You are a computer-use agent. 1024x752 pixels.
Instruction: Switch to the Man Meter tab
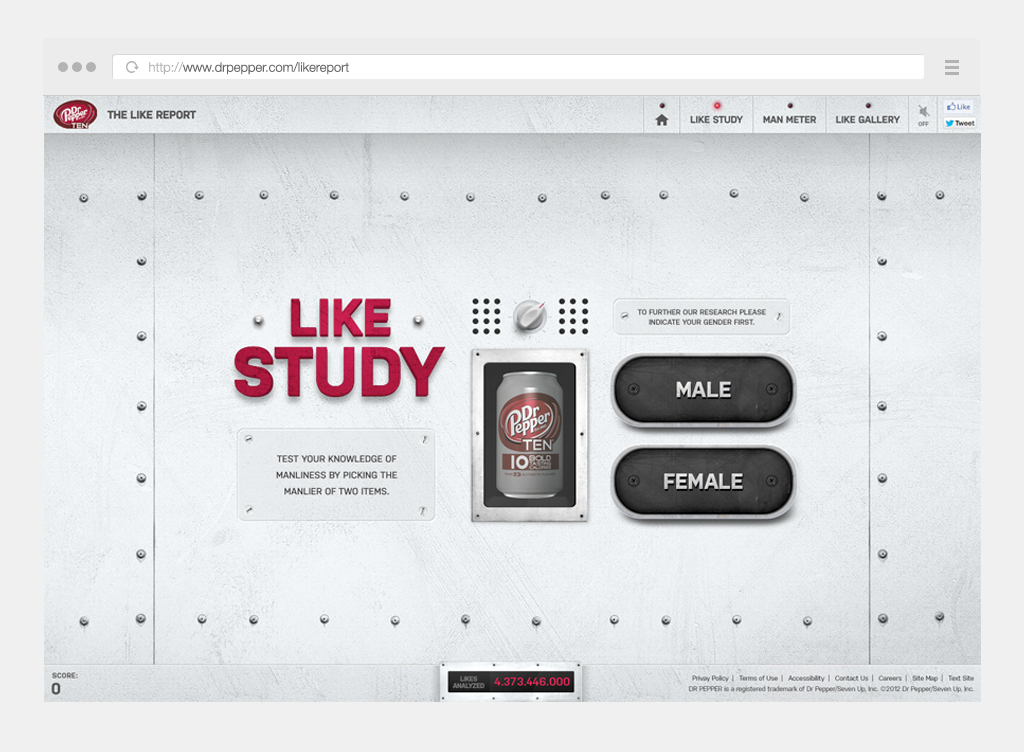[789, 119]
